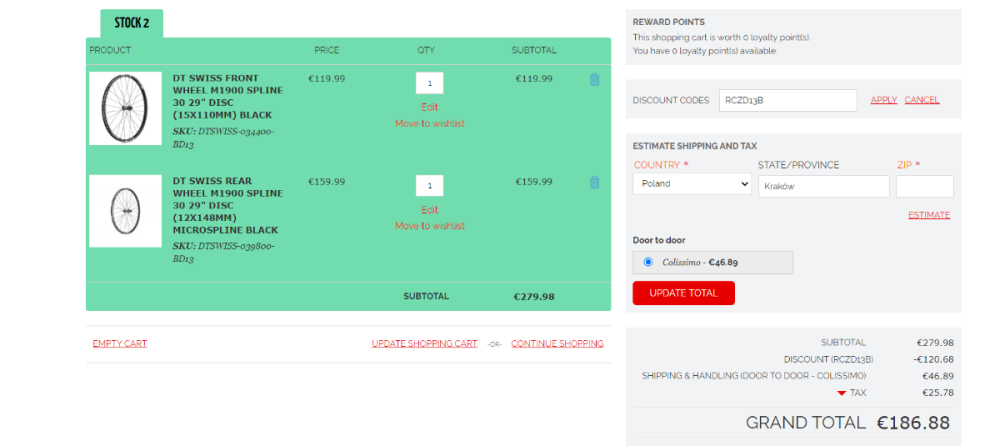
Task: Empty the shopping cart
Action: click(120, 343)
